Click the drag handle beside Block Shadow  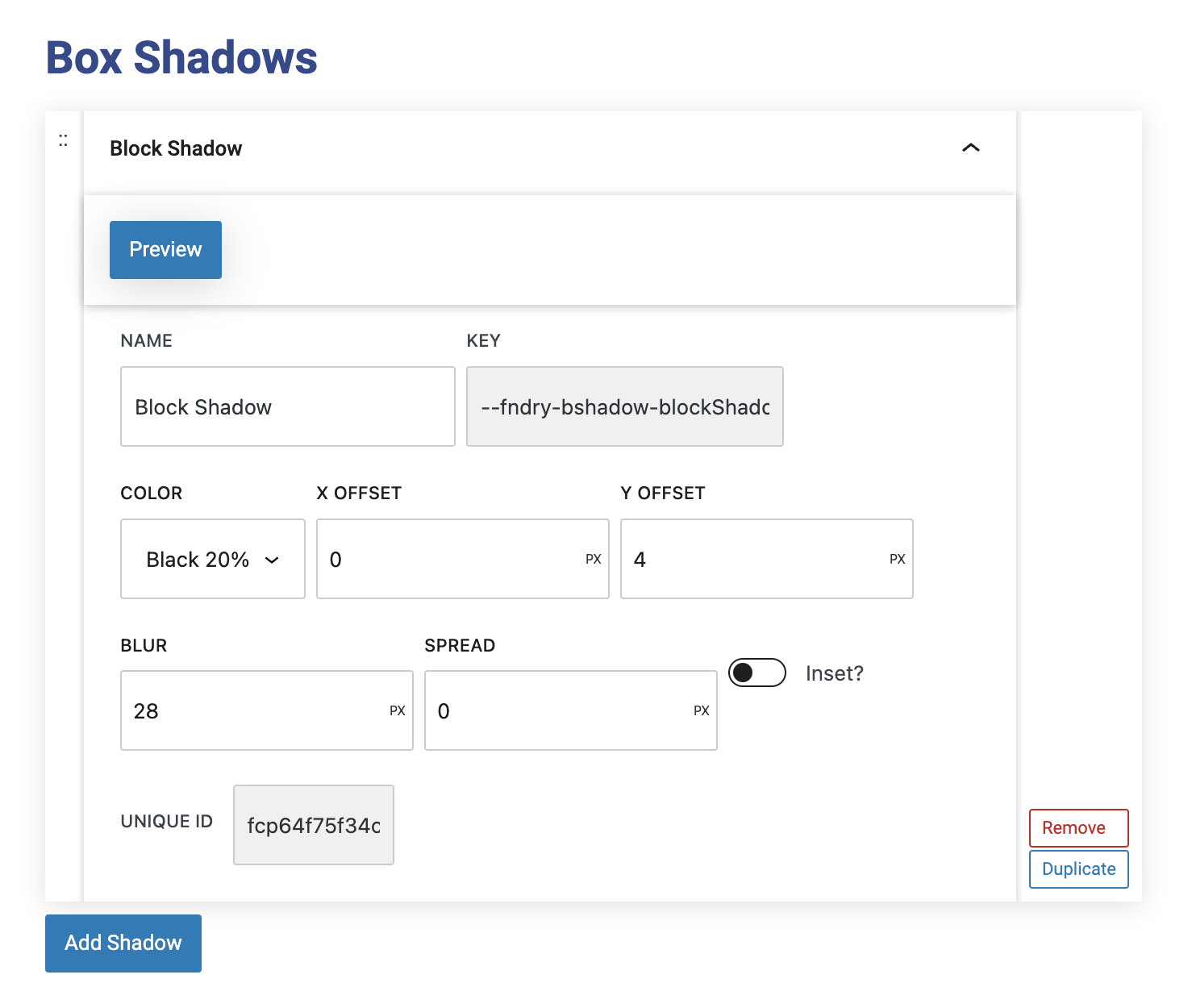(x=63, y=140)
